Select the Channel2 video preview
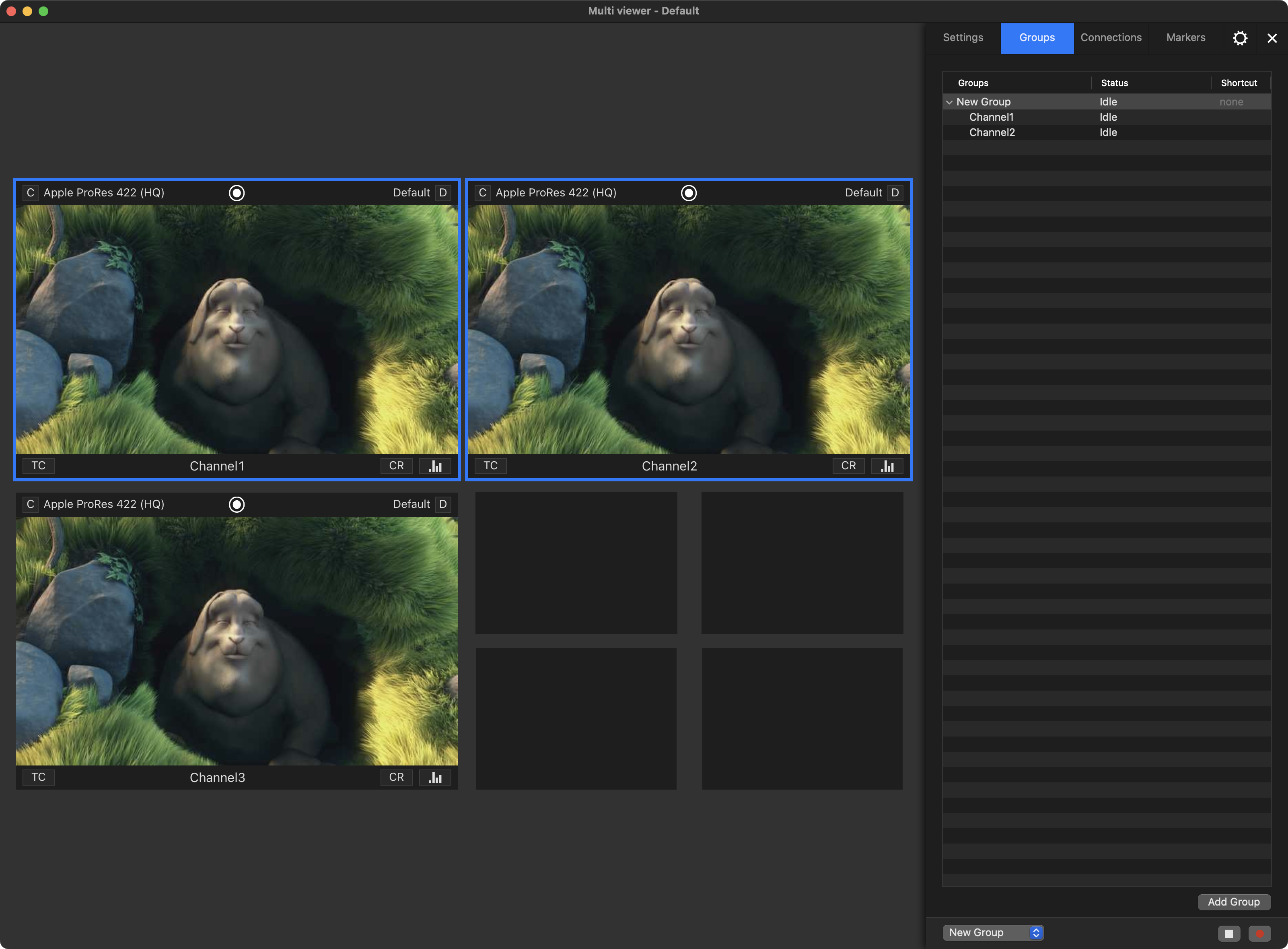Screen dimensions: 1288x949 tap(689, 330)
